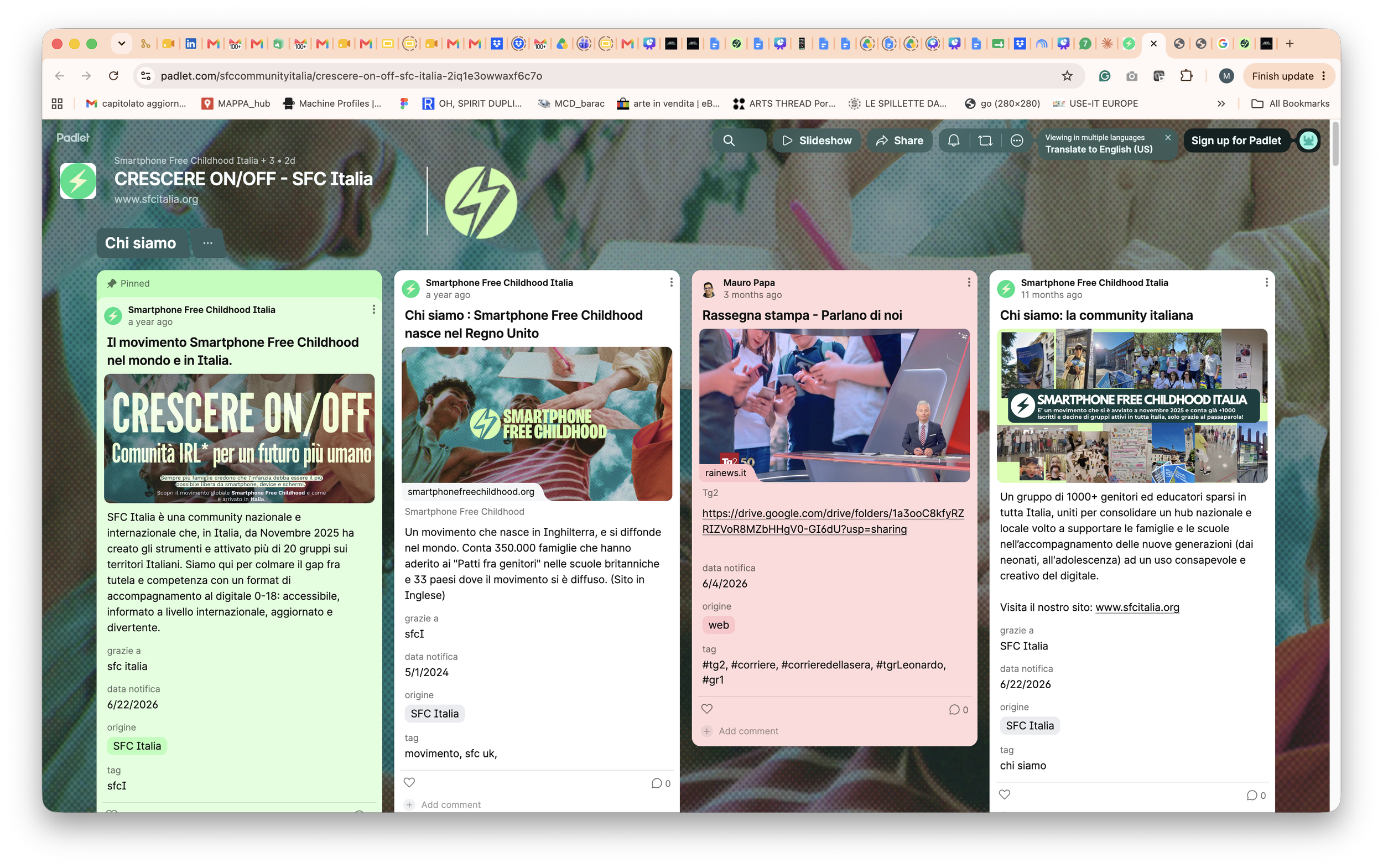Open options menu on pinned Il movimento post
Viewport: 1383px width, 868px height.
click(374, 309)
